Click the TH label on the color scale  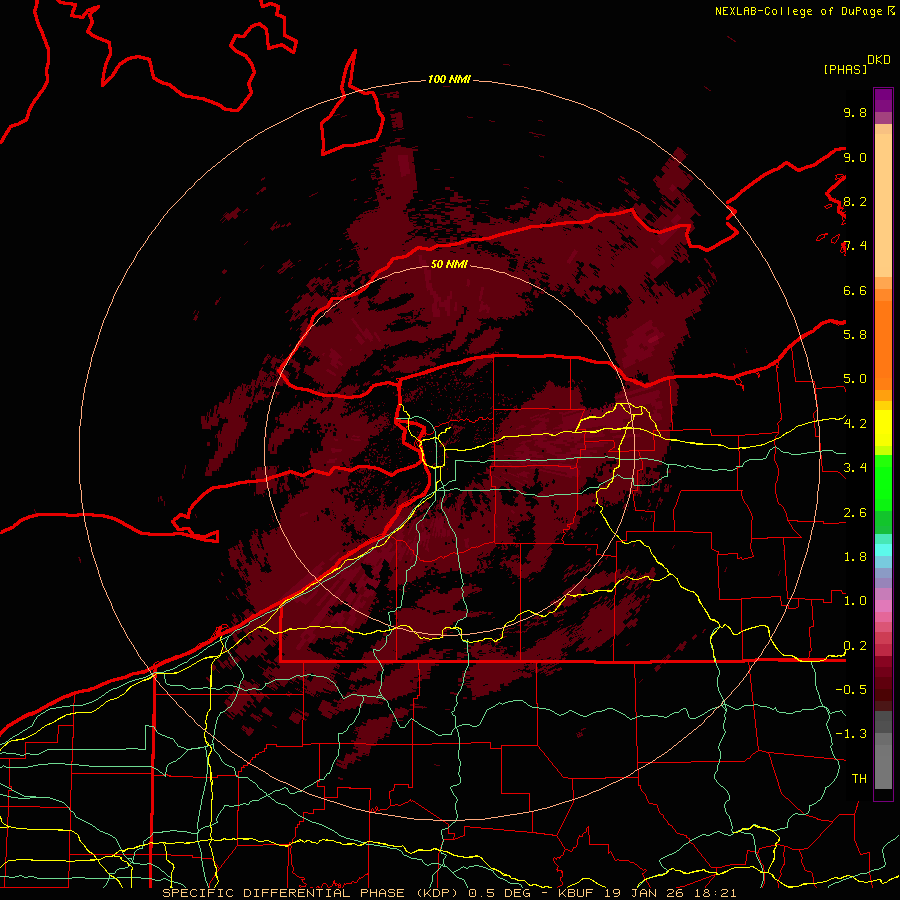click(859, 778)
